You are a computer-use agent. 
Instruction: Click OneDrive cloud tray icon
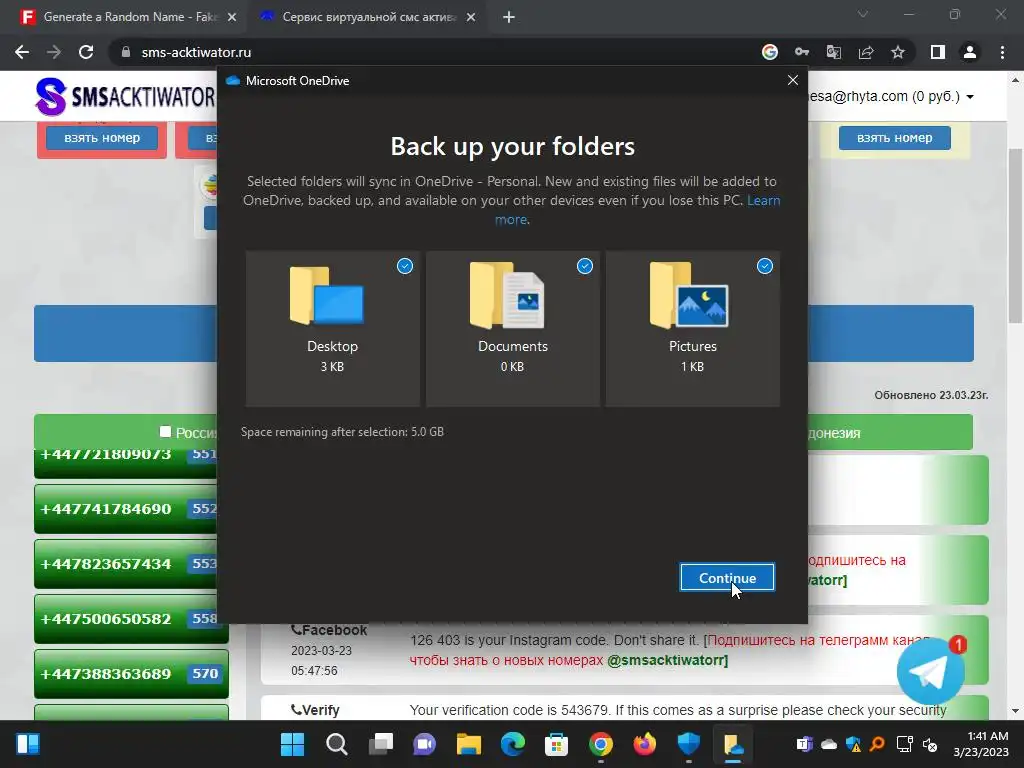click(829, 744)
